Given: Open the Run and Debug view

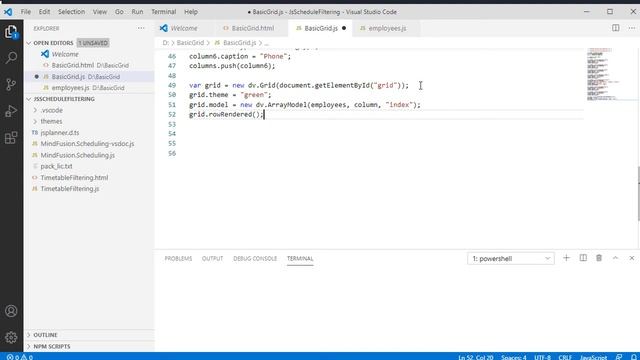Looking at the screenshot, I should 11,111.
